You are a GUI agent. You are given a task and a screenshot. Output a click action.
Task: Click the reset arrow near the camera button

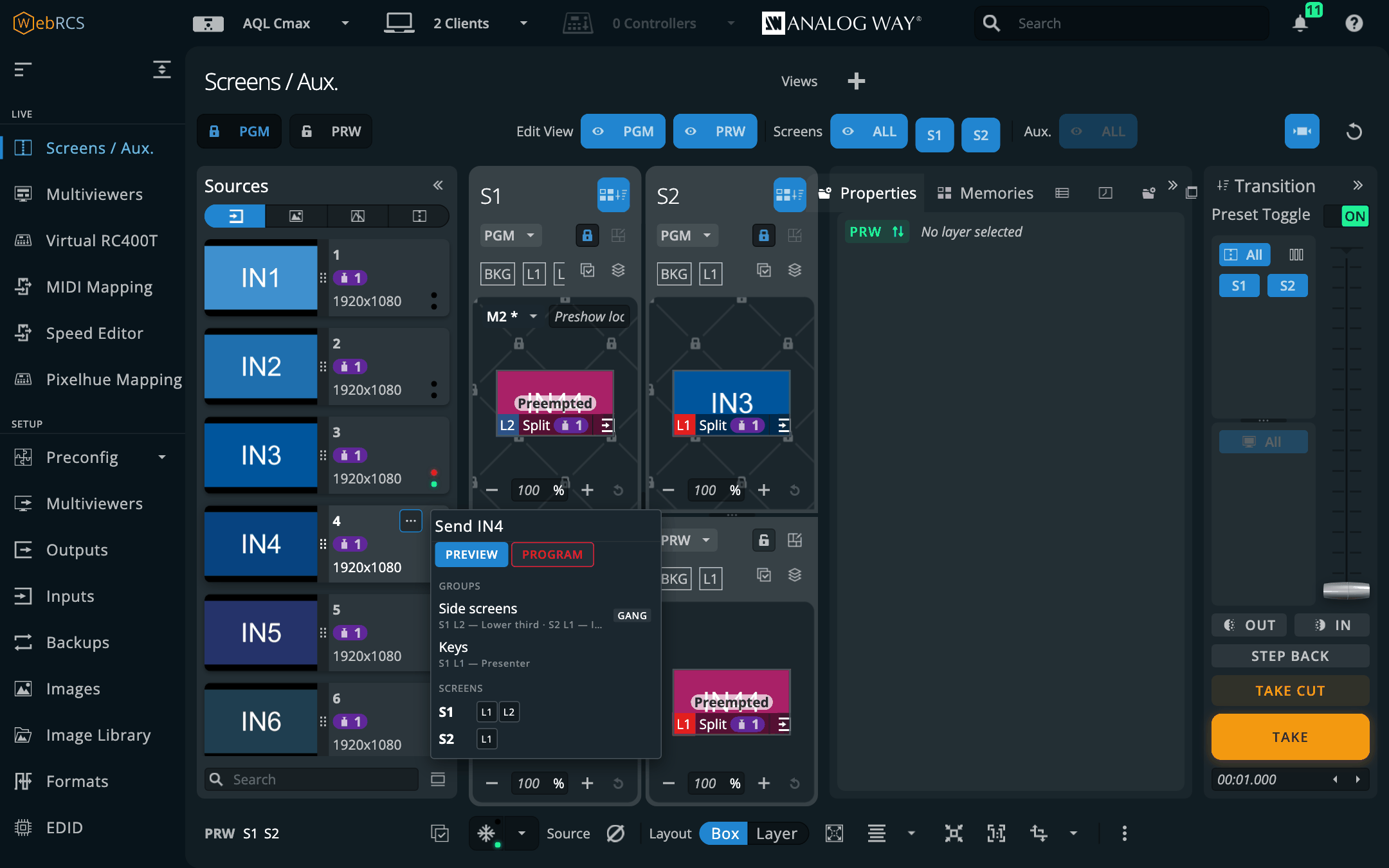1354,131
